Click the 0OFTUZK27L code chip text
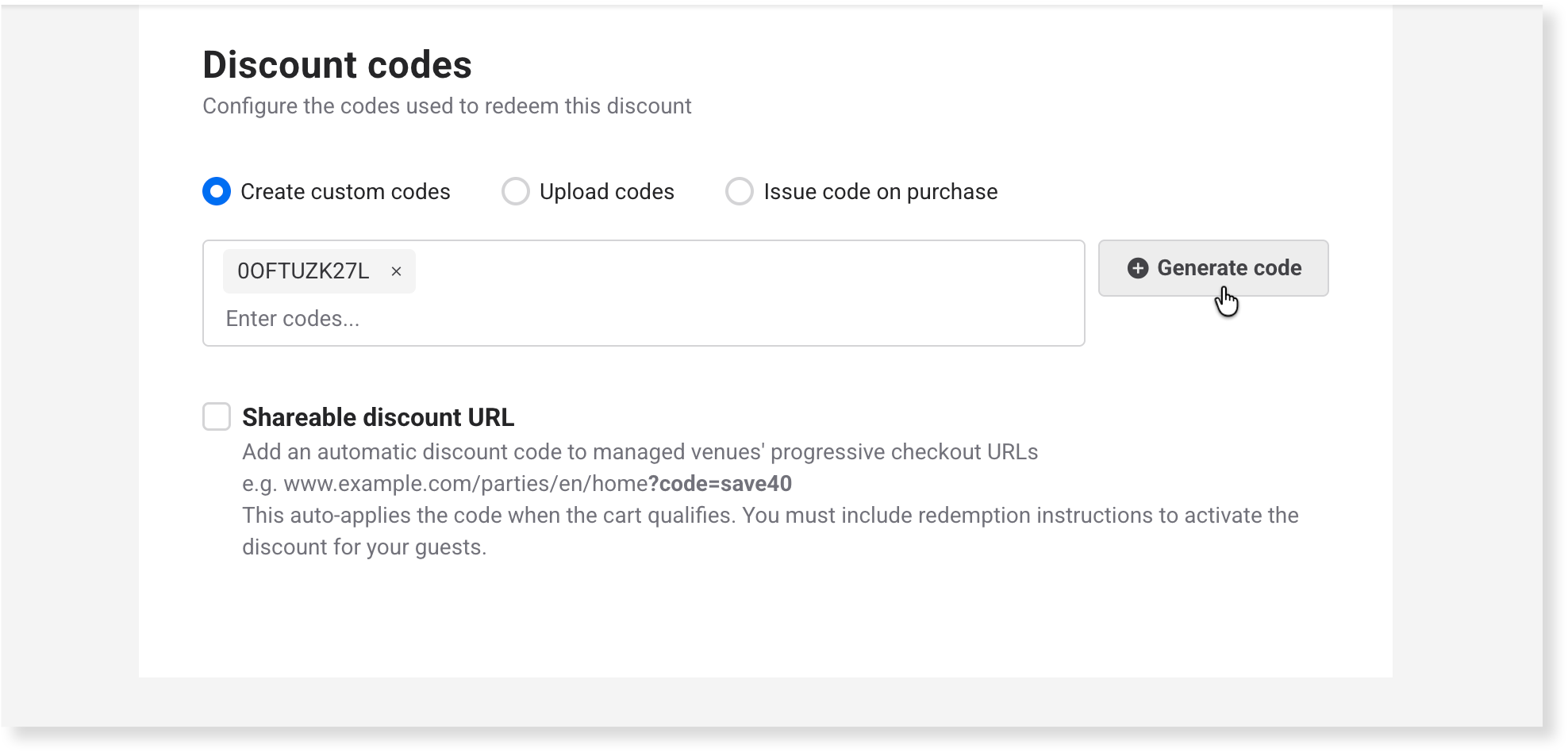The image size is (1568, 752). pyautogui.click(x=303, y=271)
